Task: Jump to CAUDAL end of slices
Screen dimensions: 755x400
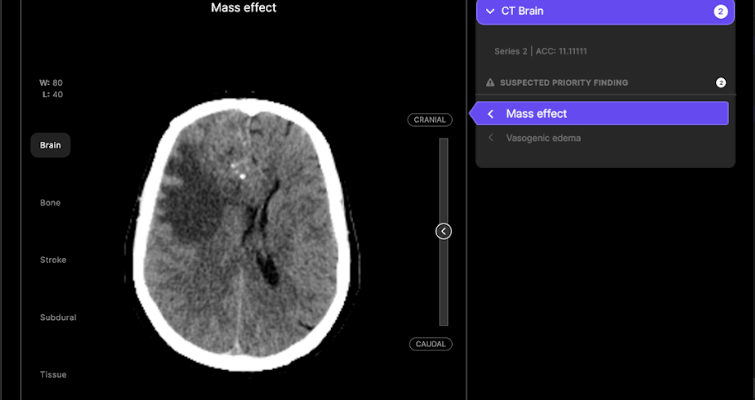Action: [x=431, y=344]
